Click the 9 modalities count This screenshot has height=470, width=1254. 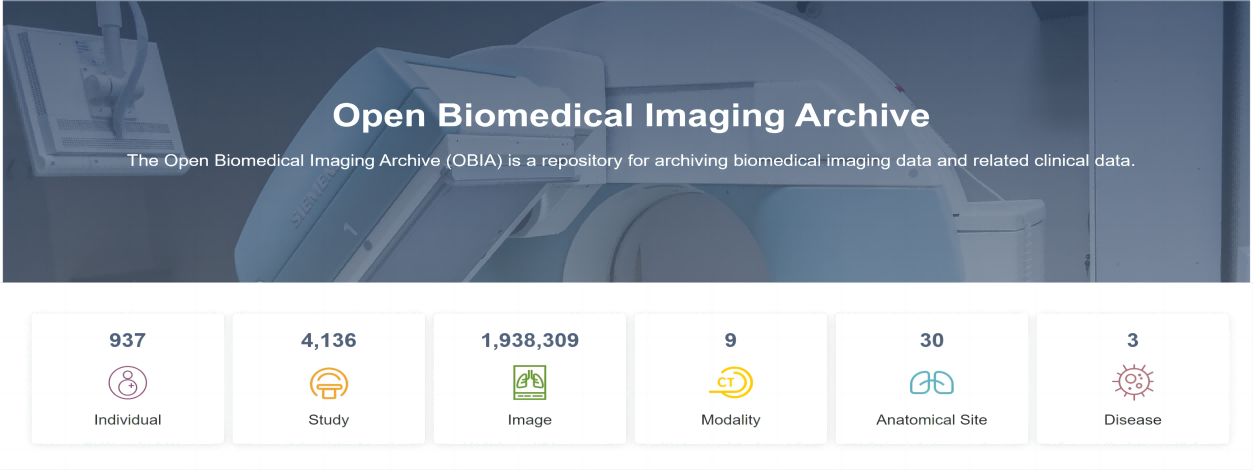coord(731,341)
